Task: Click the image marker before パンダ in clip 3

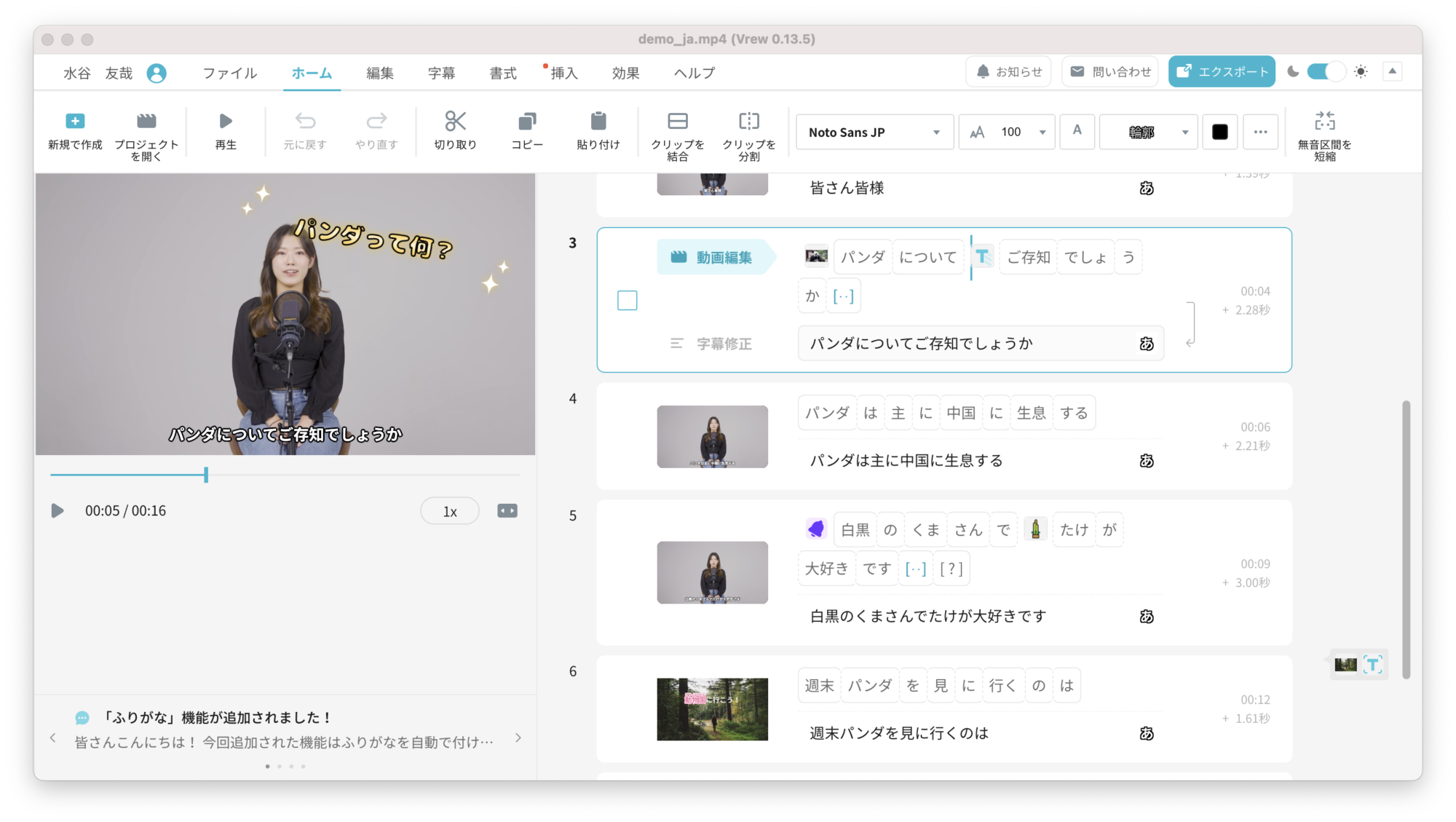Action: [816, 256]
